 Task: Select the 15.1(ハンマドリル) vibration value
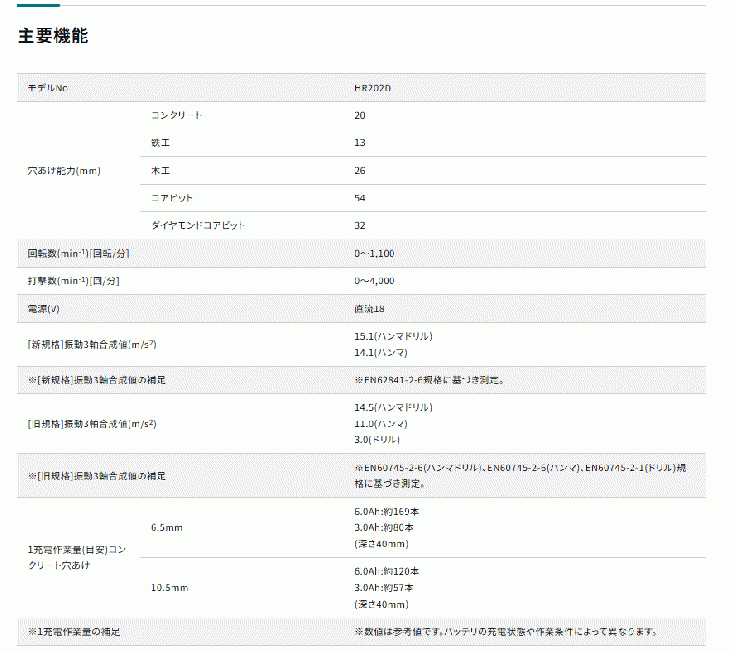tap(393, 336)
